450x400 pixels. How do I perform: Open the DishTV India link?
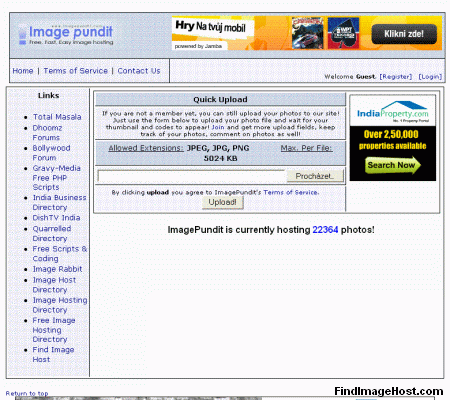tap(56, 218)
